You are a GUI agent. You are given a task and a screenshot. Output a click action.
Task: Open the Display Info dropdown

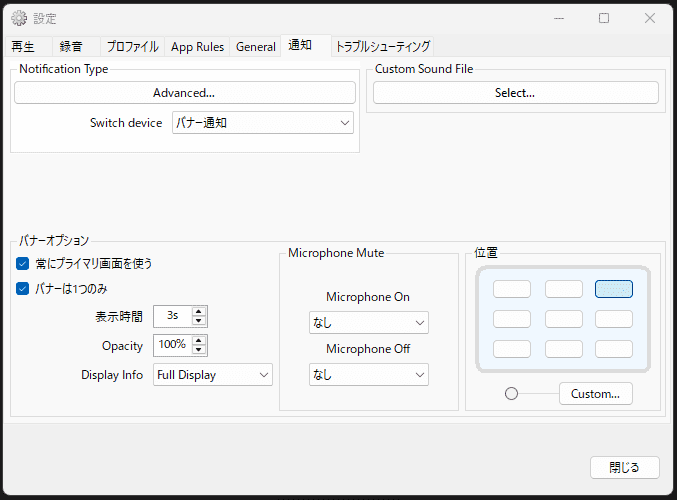click(213, 375)
